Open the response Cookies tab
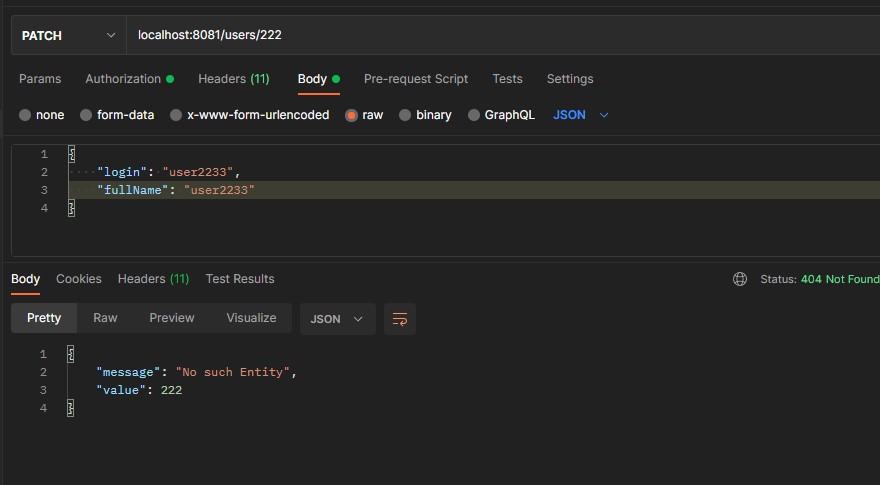Image resolution: width=880 pixels, height=485 pixels. [79, 279]
